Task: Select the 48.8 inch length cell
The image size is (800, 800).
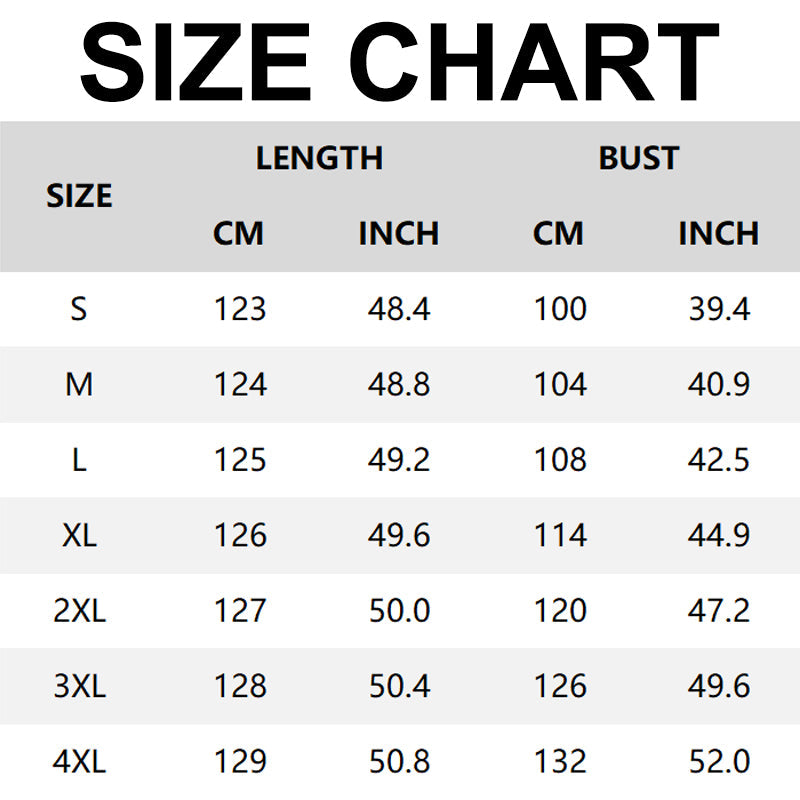Action: click(399, 384)
